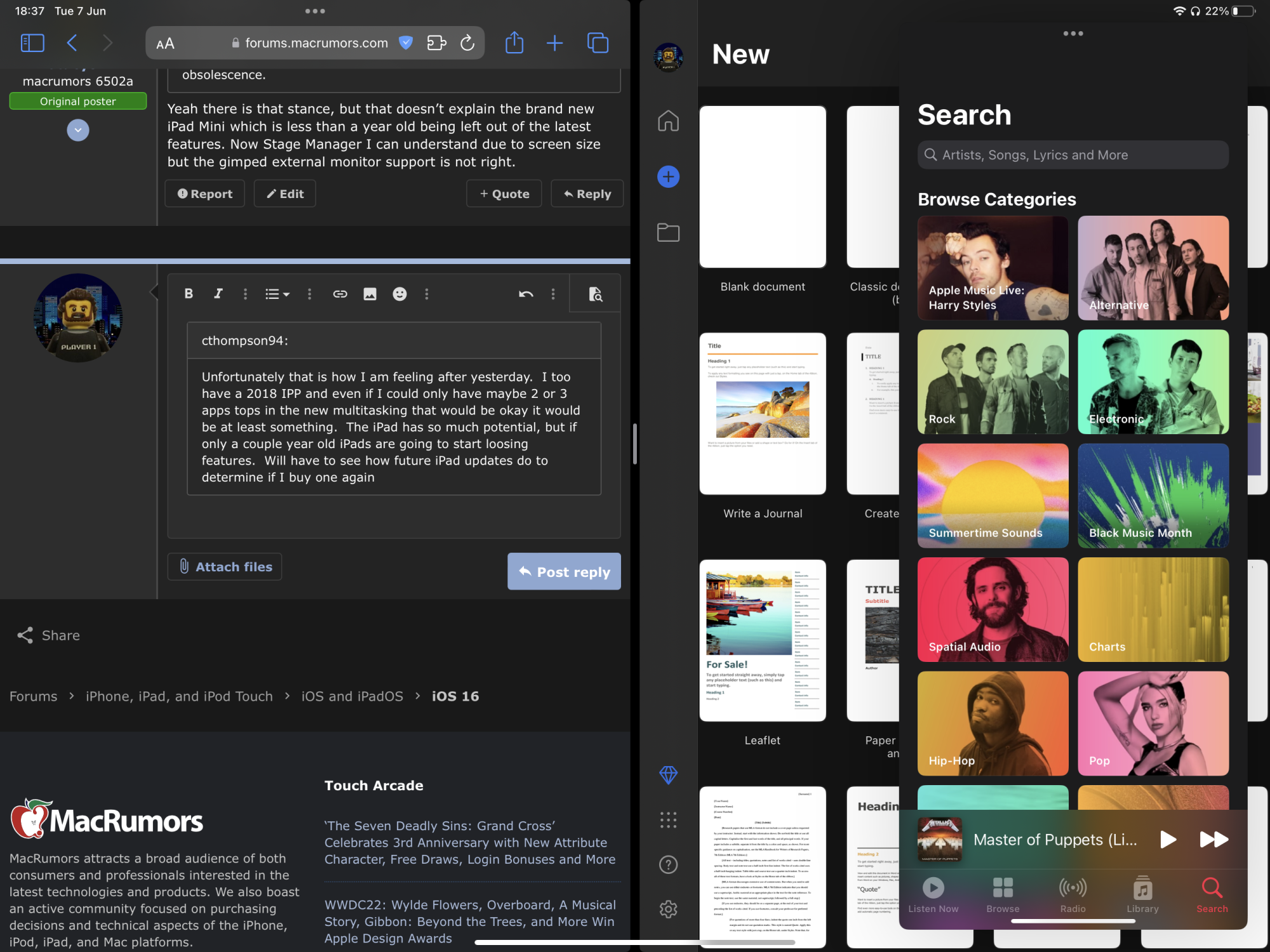Expand user info chevron under Original poster

point(78,130)
